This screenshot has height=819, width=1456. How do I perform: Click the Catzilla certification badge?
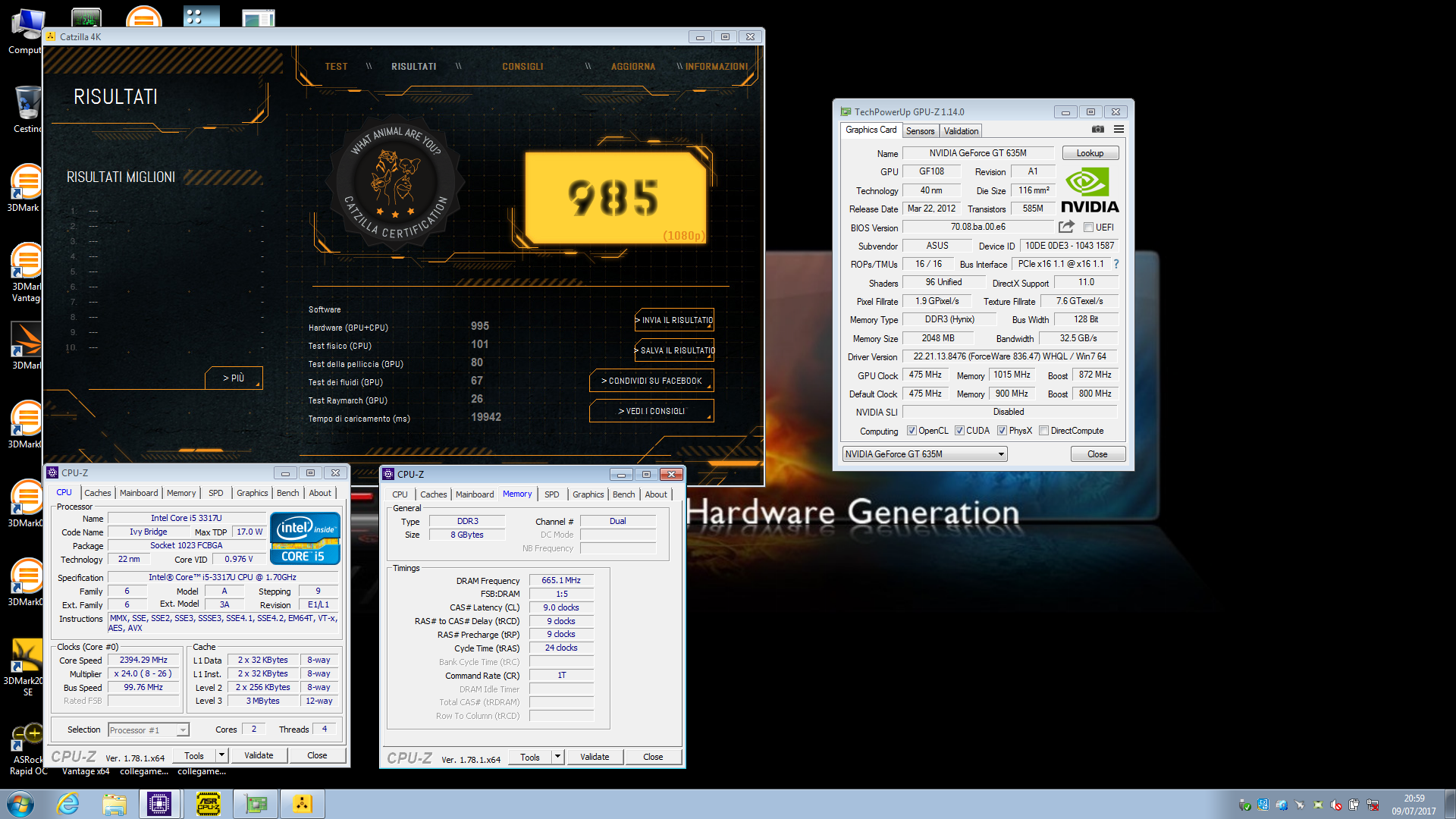point(395,183)
